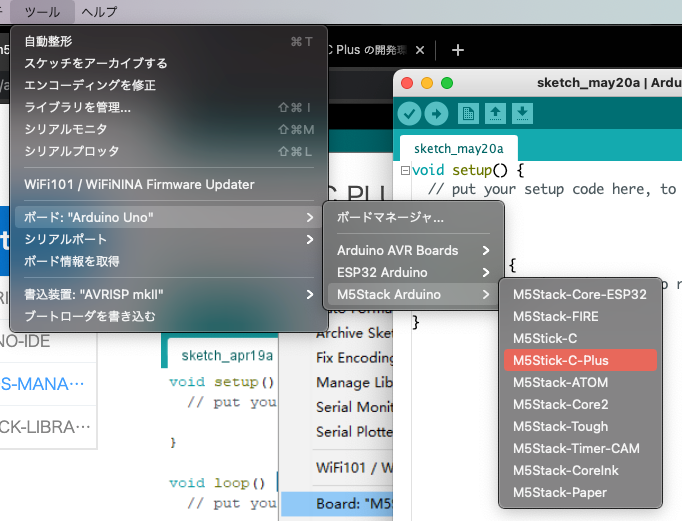Image resolution: width=682 pixels, height=521 pixels.
Task: Click the Save sketch down-arrow icon
Action: click(x=522, y=114)
